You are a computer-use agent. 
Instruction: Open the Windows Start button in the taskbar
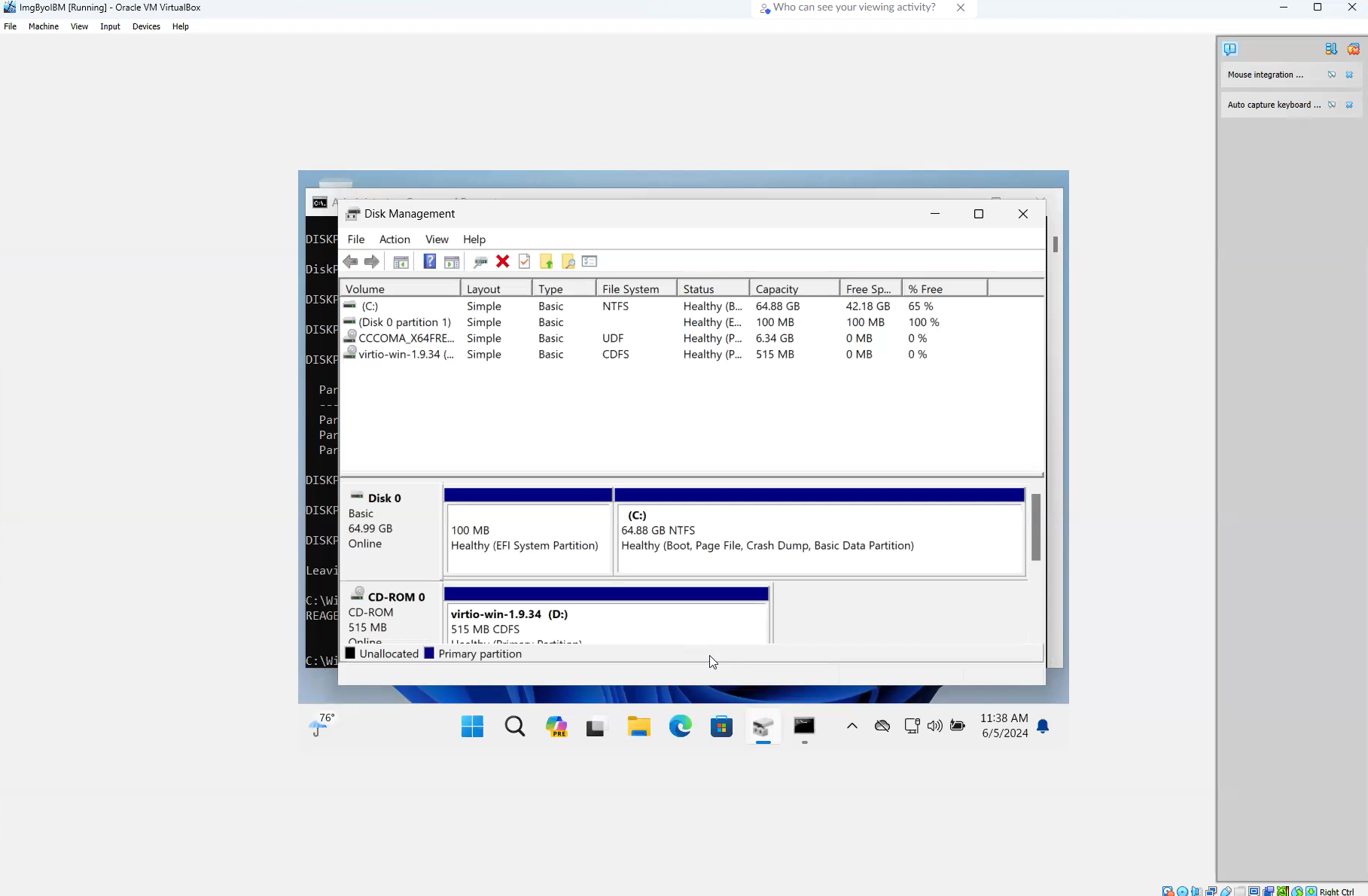472,727
